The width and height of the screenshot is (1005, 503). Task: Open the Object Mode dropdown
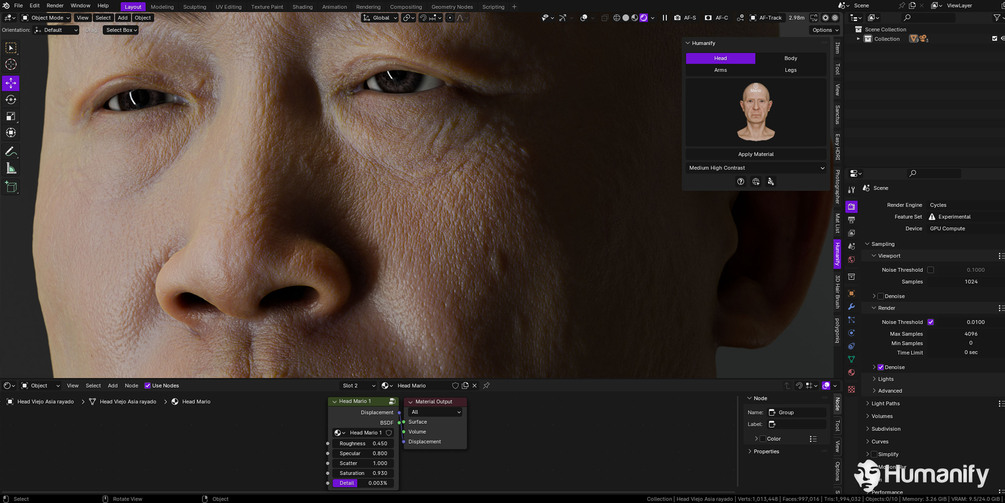coord(46,18)
